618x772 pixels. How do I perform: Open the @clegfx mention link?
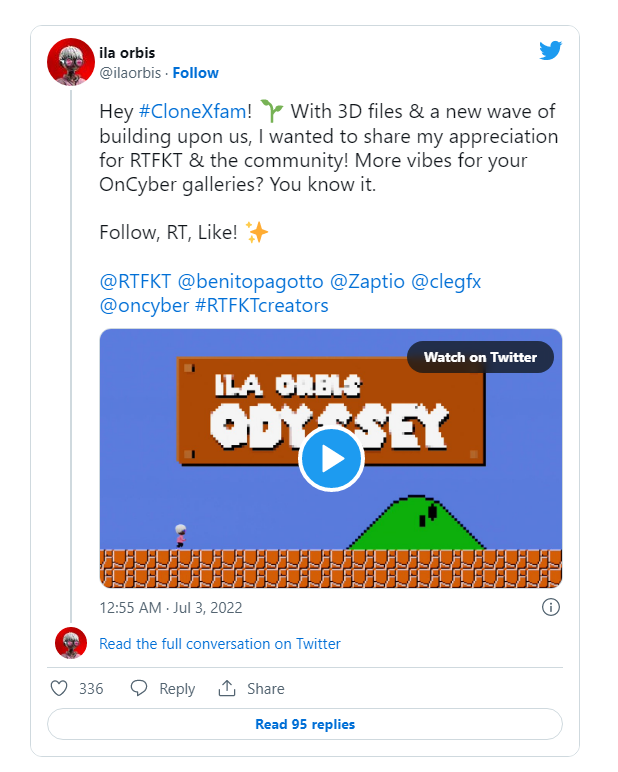[x=446, y=282]
